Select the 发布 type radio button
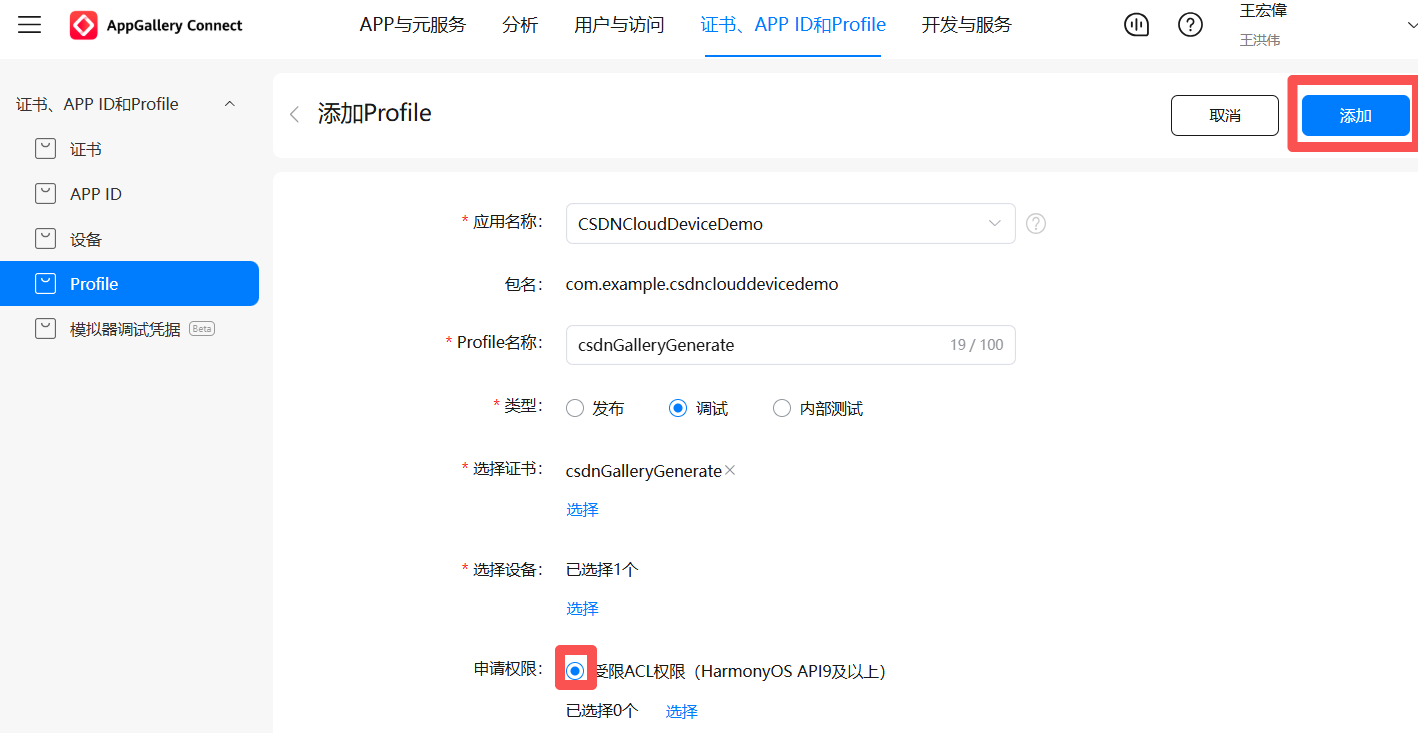The image size is (1418, 733). [575, 408]
